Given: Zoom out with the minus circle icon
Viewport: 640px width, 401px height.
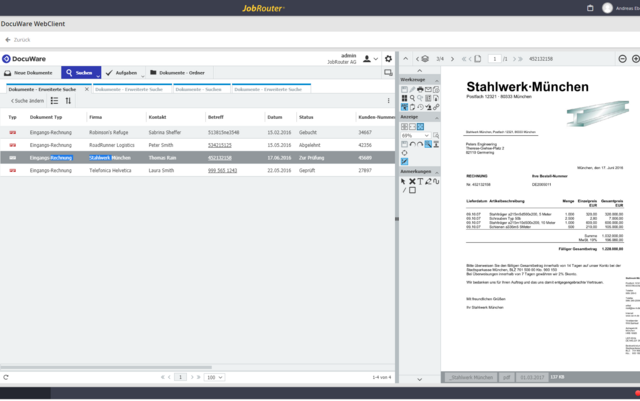Looking at the screenshot, I should click(622, 59).
